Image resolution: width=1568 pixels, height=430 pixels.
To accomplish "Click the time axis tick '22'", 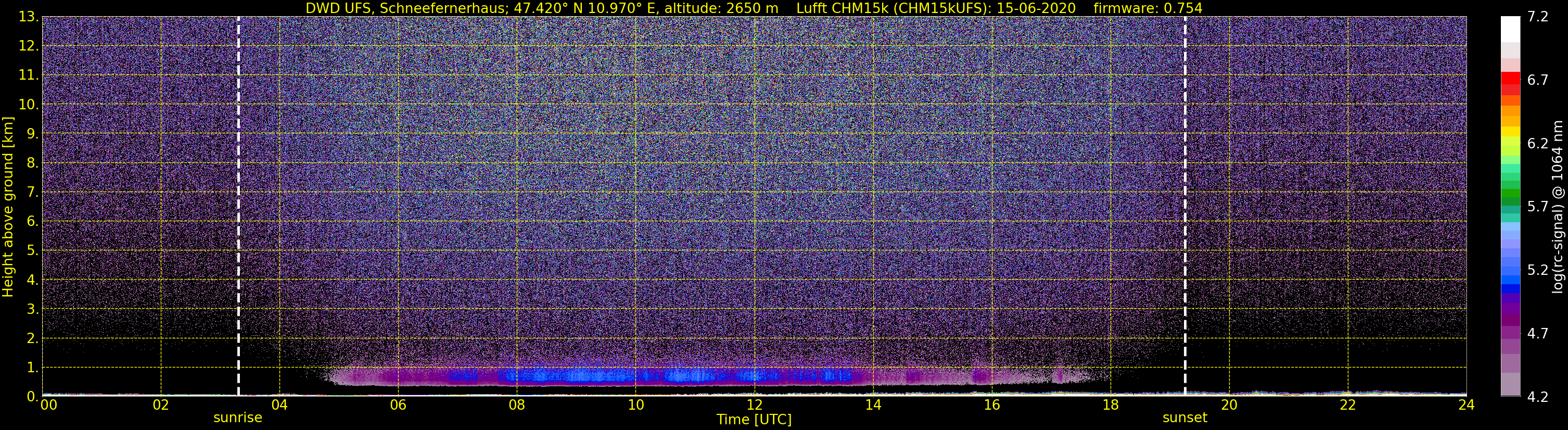I will point(1348,405).
